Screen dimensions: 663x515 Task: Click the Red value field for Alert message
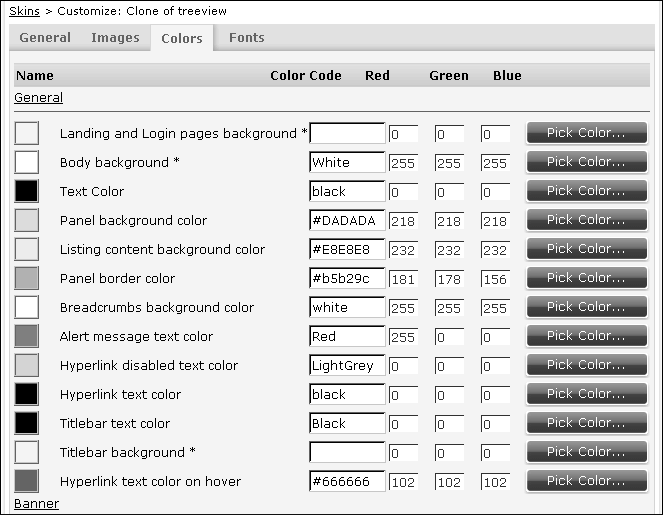pyautogui.click(x=404, y=337)
